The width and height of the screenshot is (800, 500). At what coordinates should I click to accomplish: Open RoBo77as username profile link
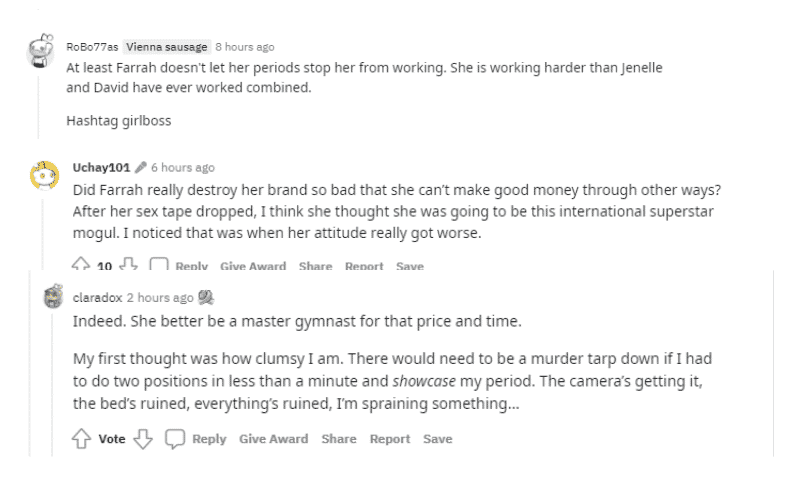pyautogui.click(x=92, y=47)
